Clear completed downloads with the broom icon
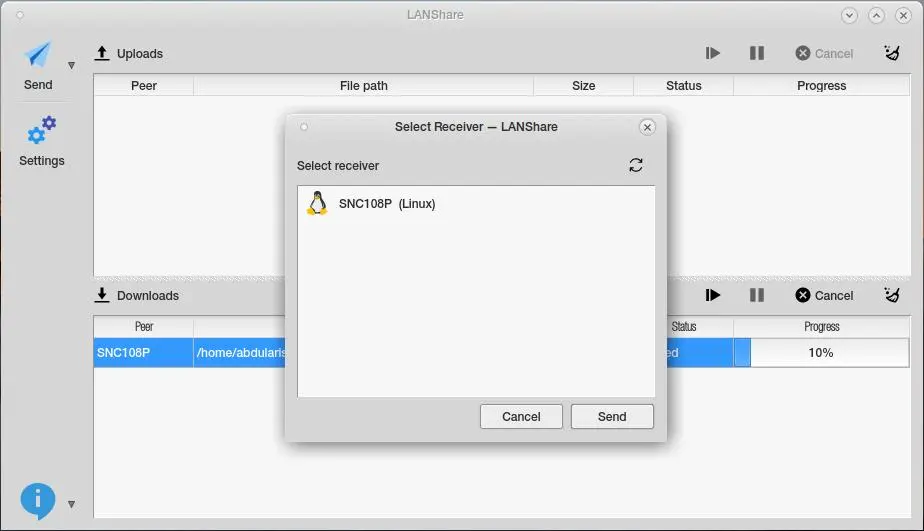The height and width of the screenshot is (531, 924). [x=892, y=295]
